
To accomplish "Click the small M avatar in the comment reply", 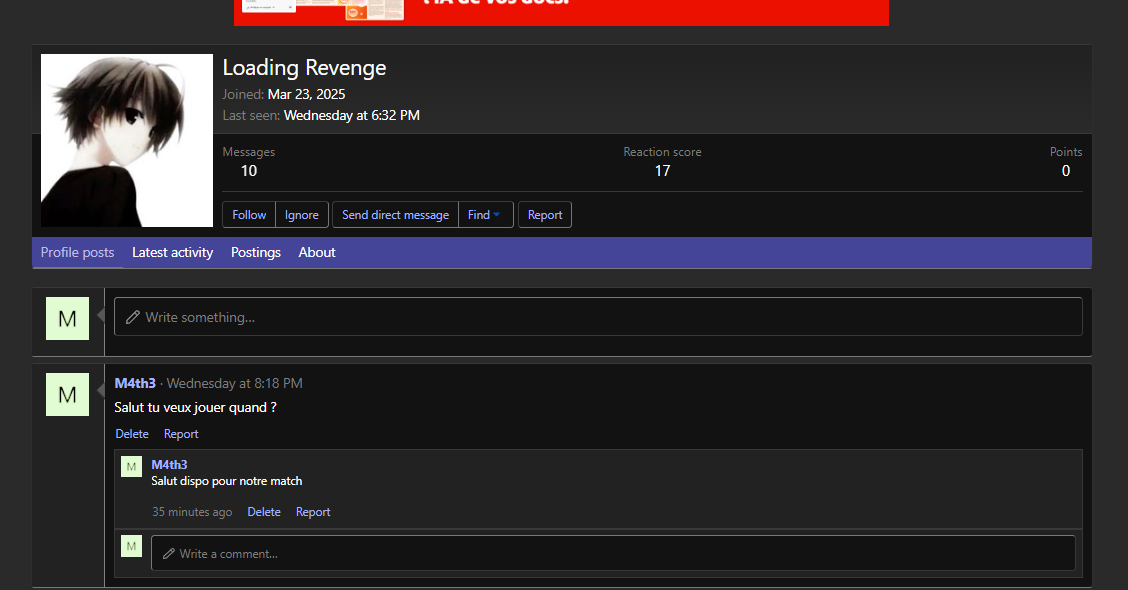I will tap(131, 466).
